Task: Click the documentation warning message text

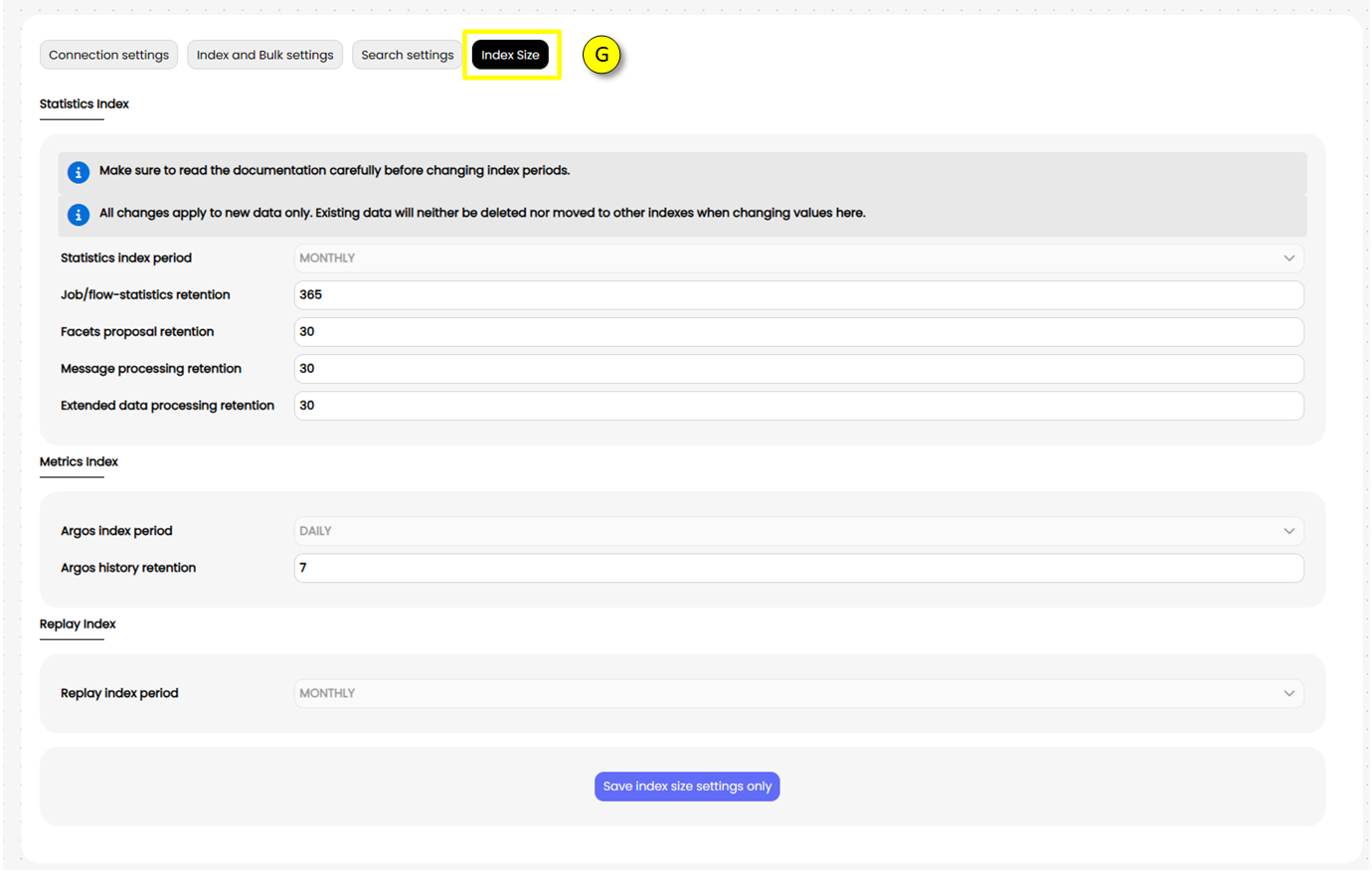Action: 334,171
